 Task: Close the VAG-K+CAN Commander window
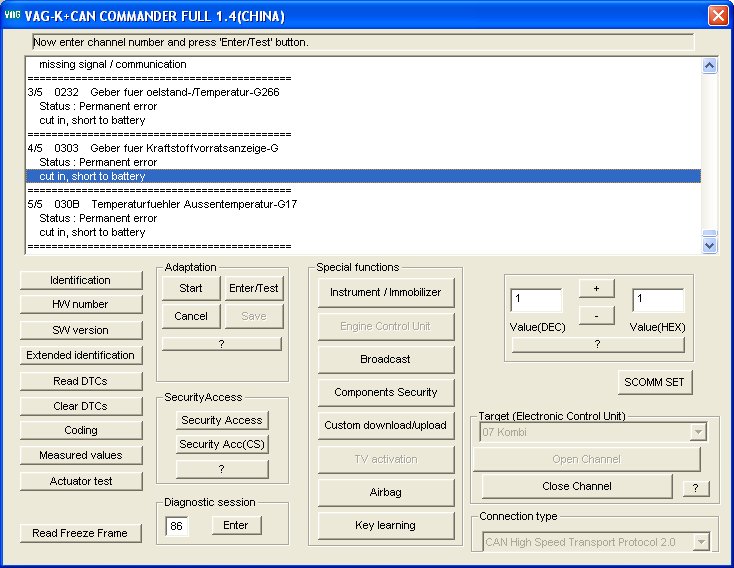point(718,15)
